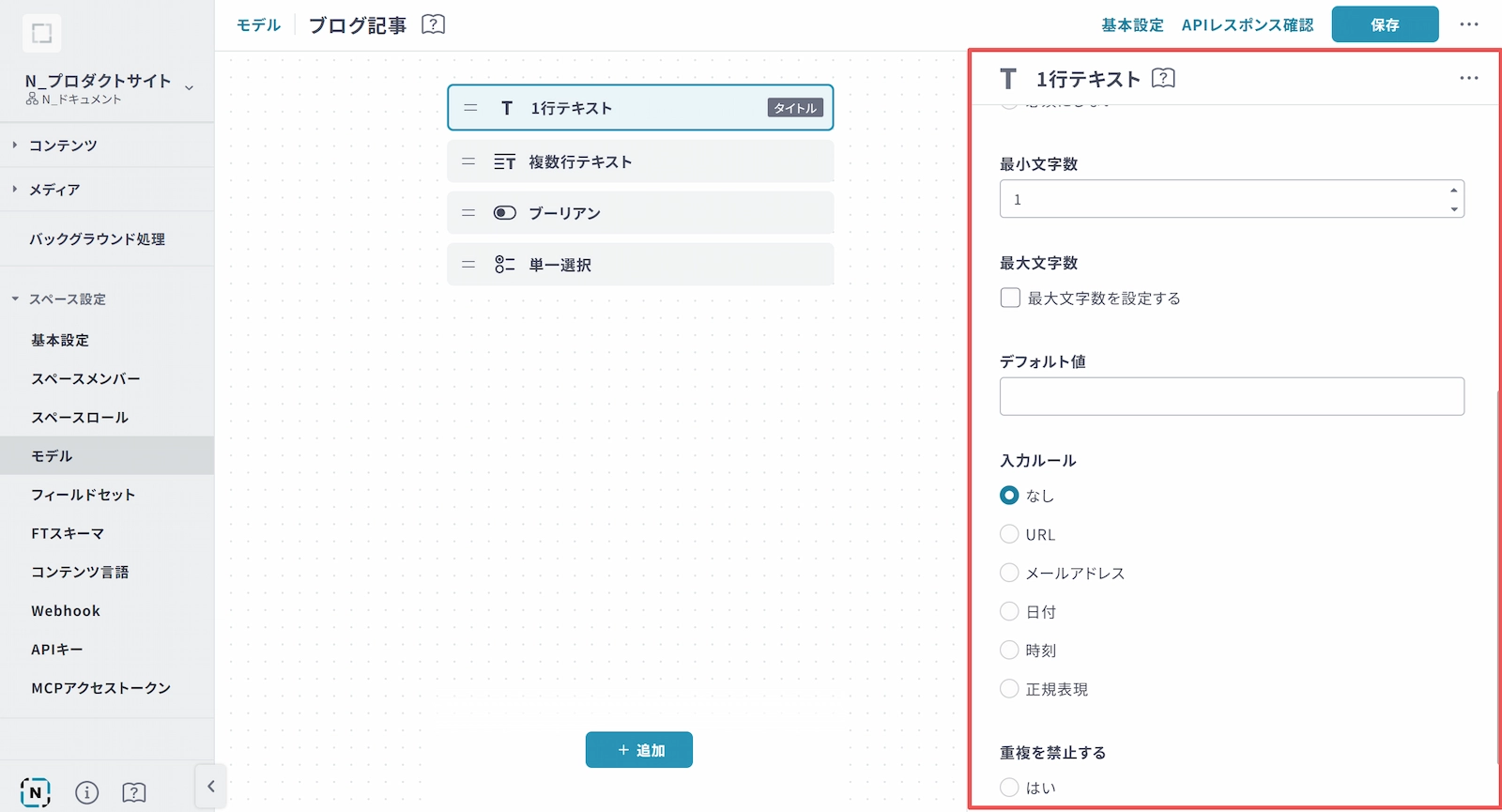The height and width of the screenshot is (812, 1502).
Task: Open フィールドセット in the sidebar
Action: click(x=83, y=495)
